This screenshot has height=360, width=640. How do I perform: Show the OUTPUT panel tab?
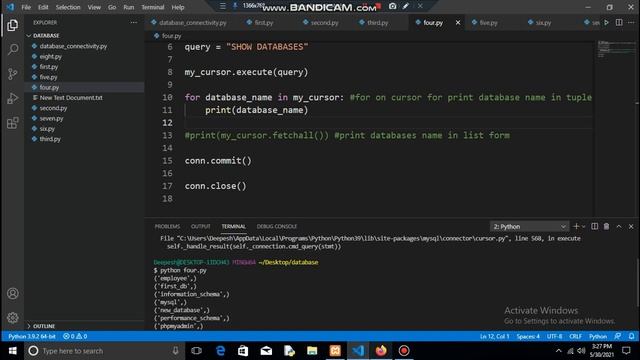(200, 226)
